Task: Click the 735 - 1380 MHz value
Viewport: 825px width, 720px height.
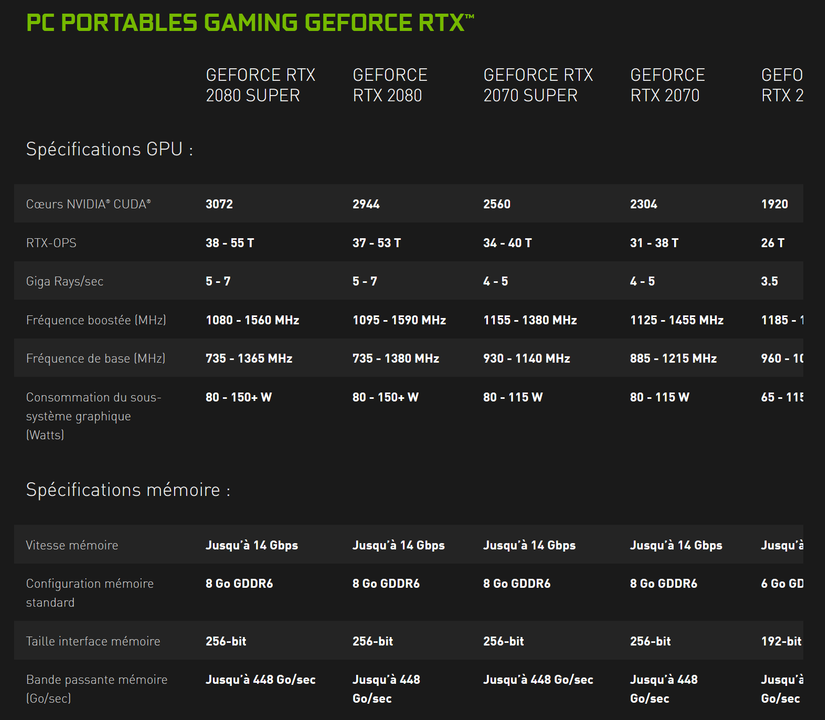Action: coord(396,358)
